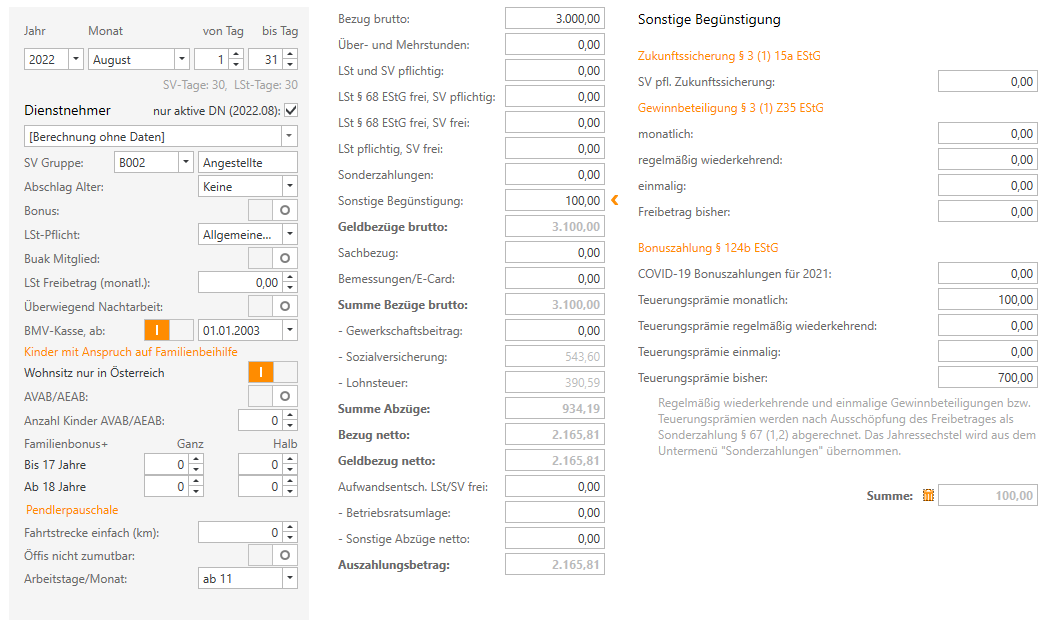
Task: Click the LSt und SV pflichtig field
Action: pyautogui.click(x=555, y=71)
